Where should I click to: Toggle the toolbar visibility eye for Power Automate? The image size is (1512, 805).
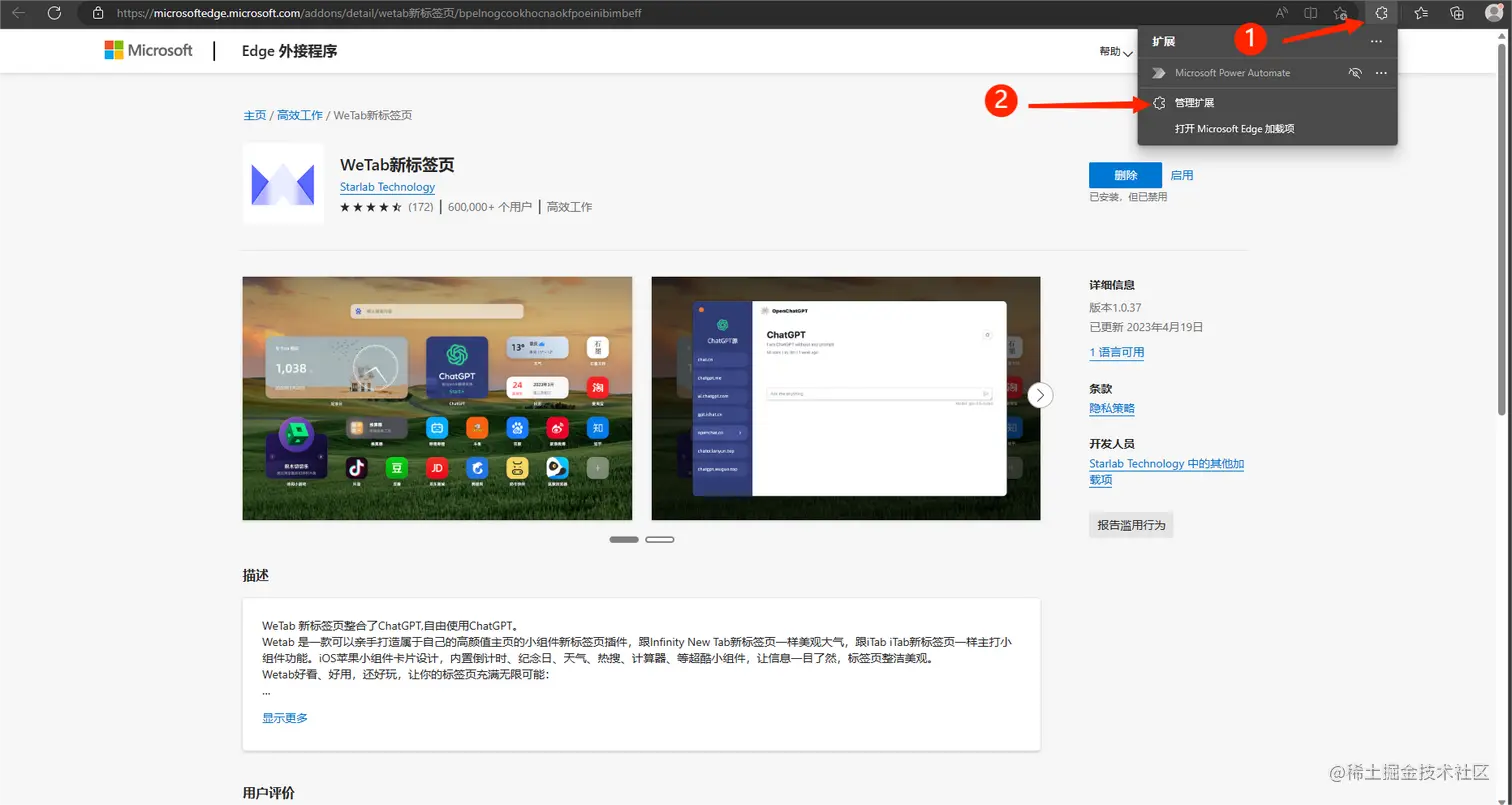point(1355,73)
